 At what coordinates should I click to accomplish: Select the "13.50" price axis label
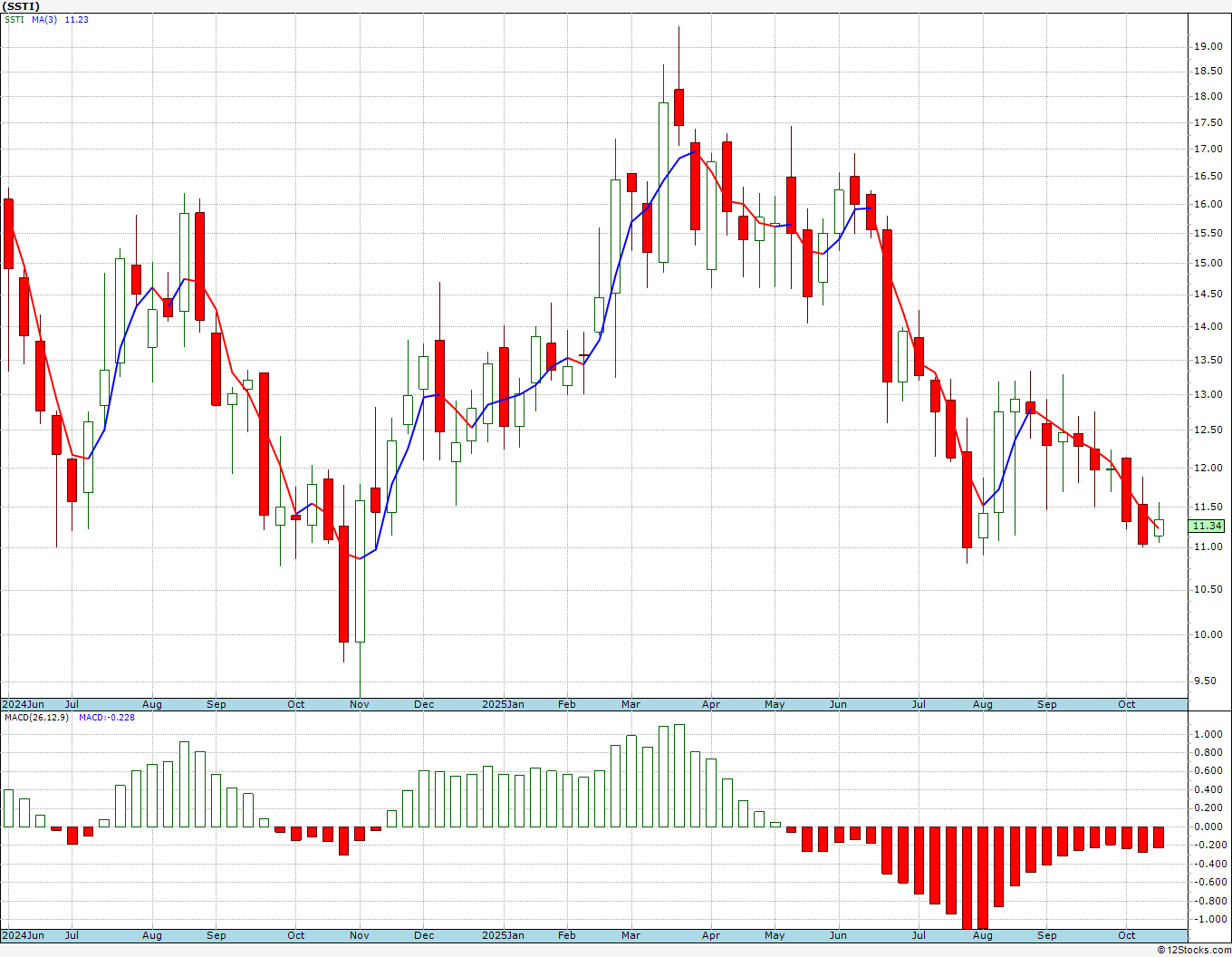coord(1208,360)
